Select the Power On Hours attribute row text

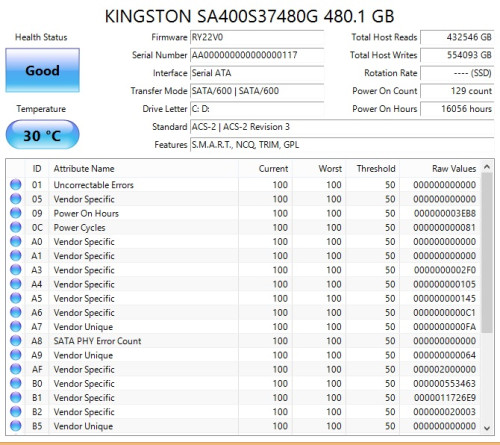pos(86,213)
